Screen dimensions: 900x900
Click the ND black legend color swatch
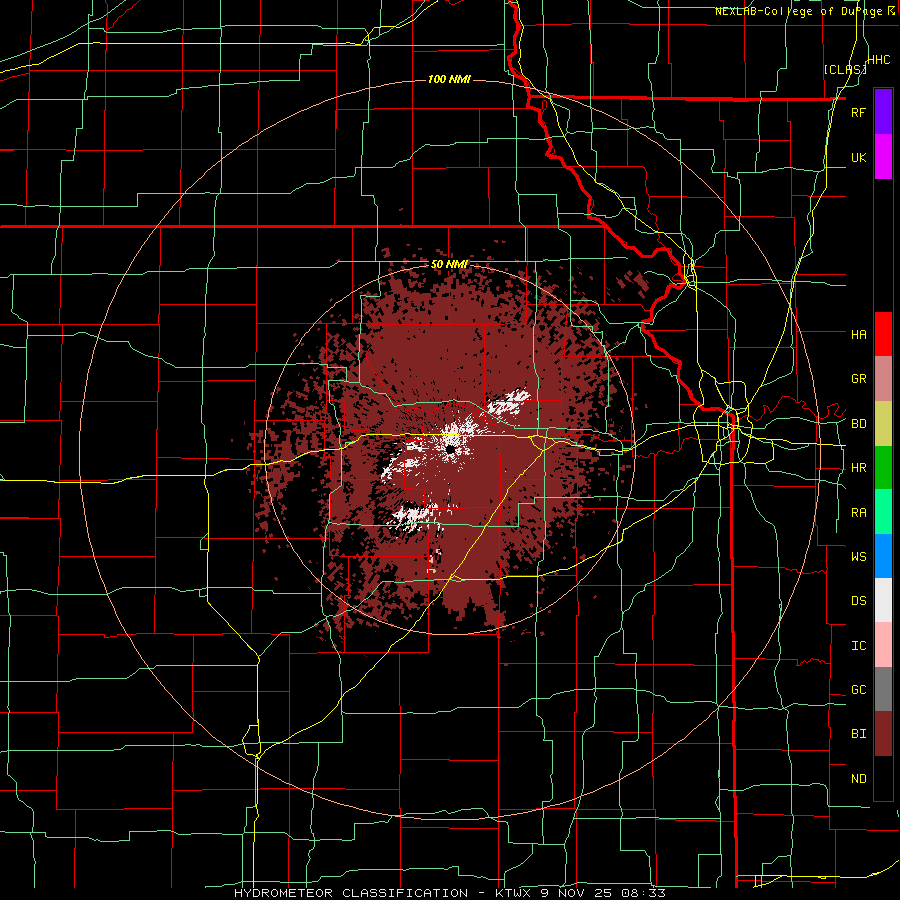883,778
